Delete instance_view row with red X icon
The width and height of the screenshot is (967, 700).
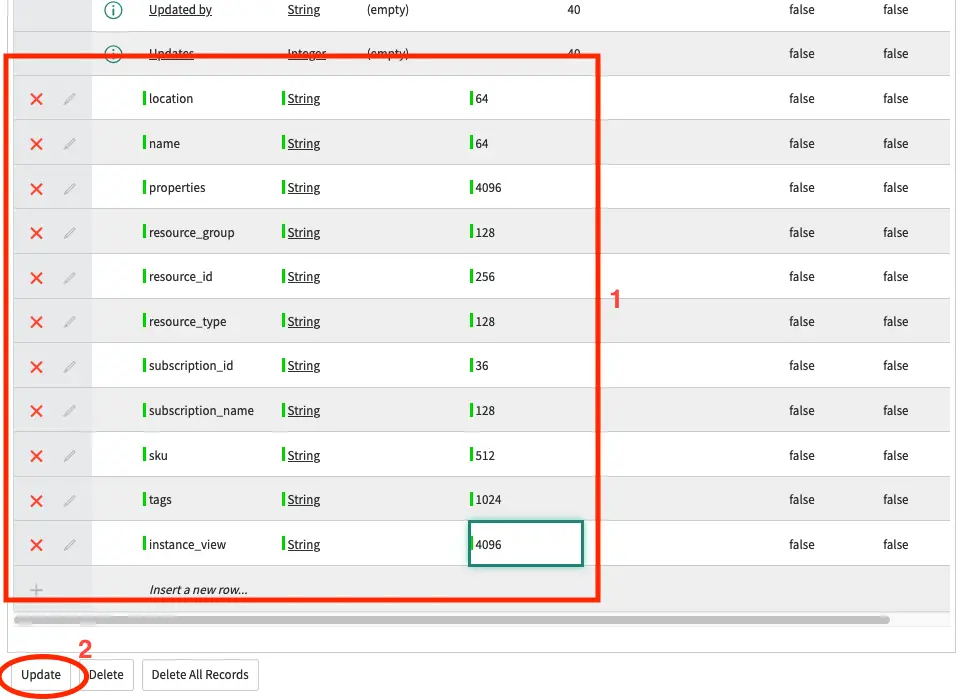tap(37, 545)
